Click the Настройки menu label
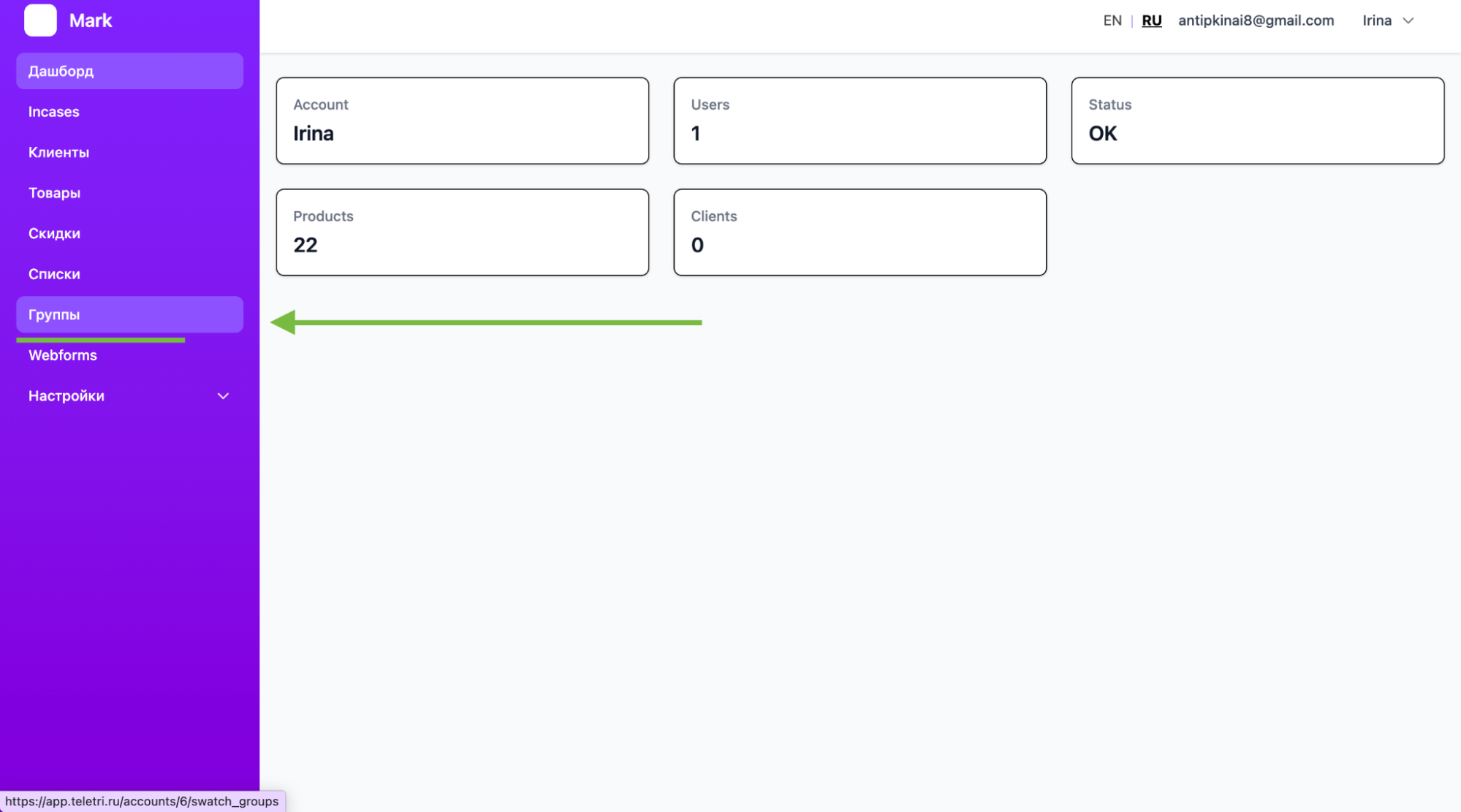Image resolution: width=1461 pixels, height=812 pixels. (67, 396)
